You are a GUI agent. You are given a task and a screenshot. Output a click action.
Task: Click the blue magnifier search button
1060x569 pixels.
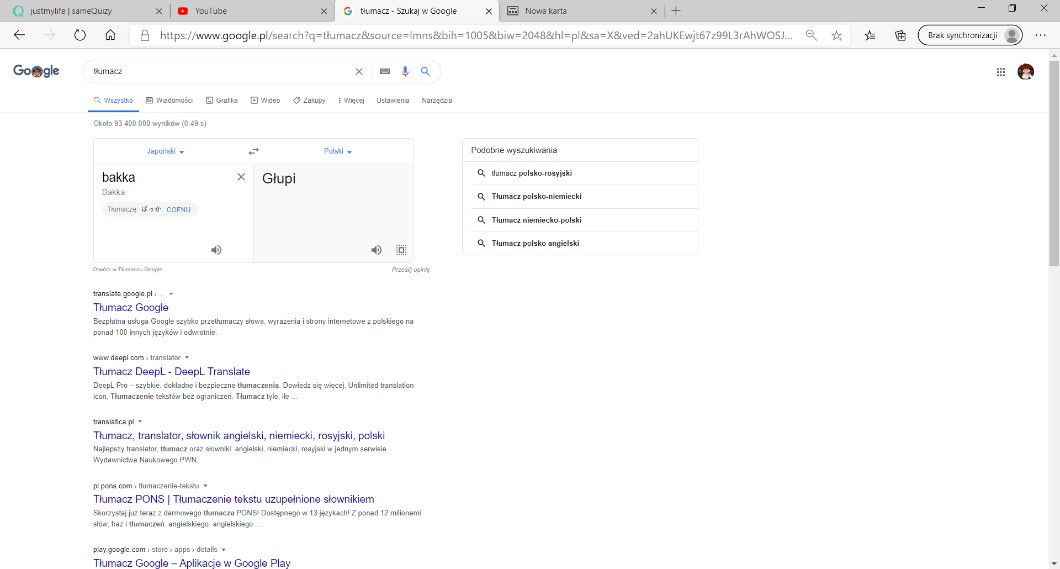pos(425,72)
